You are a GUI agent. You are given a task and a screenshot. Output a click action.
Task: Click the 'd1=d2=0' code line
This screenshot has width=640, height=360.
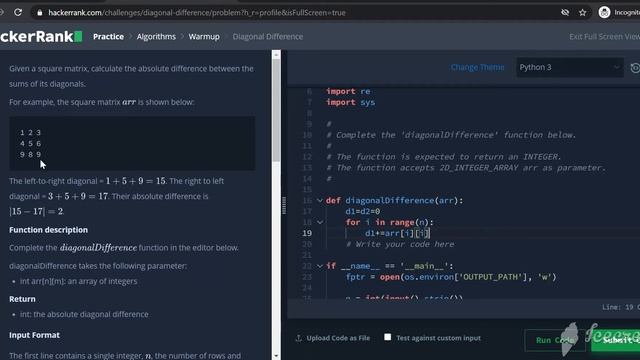362,211
